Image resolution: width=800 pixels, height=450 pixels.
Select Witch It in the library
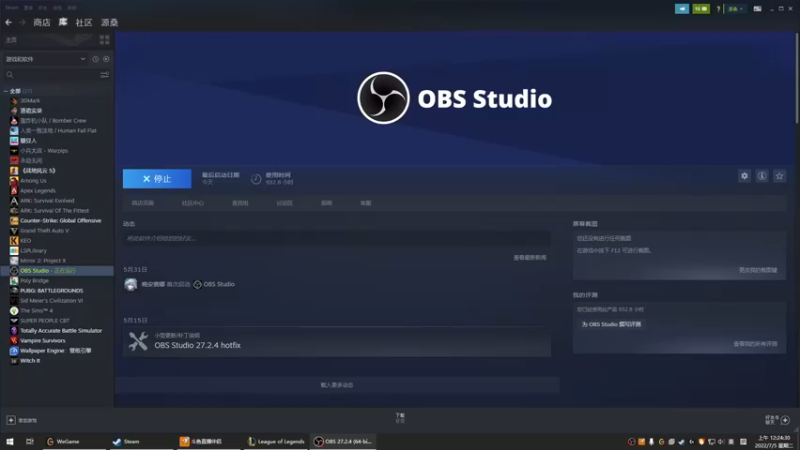point(30,360)
